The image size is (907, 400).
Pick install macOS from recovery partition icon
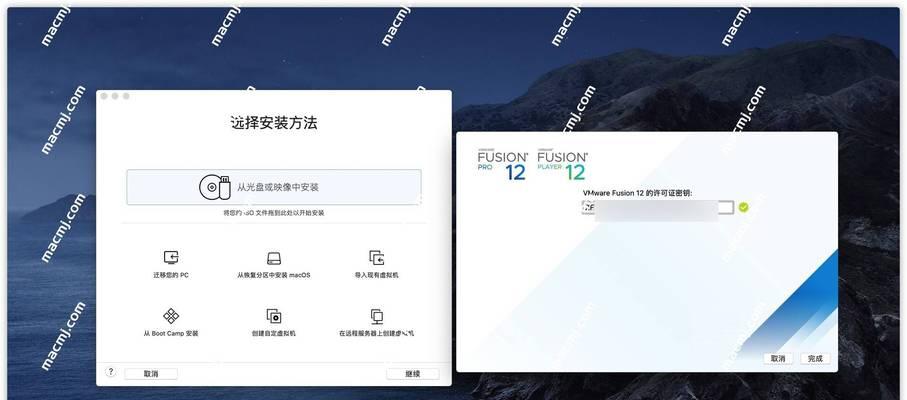[274, 258]
